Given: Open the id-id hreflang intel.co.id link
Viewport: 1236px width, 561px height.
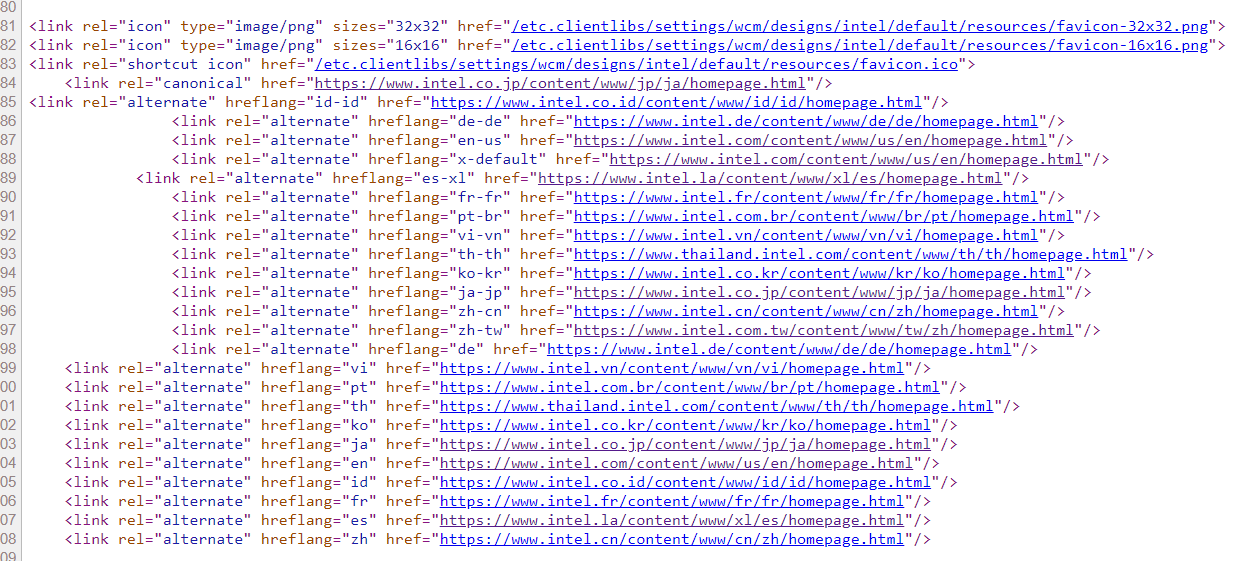Looking at the screenshot, I should [x=676, y=102].
